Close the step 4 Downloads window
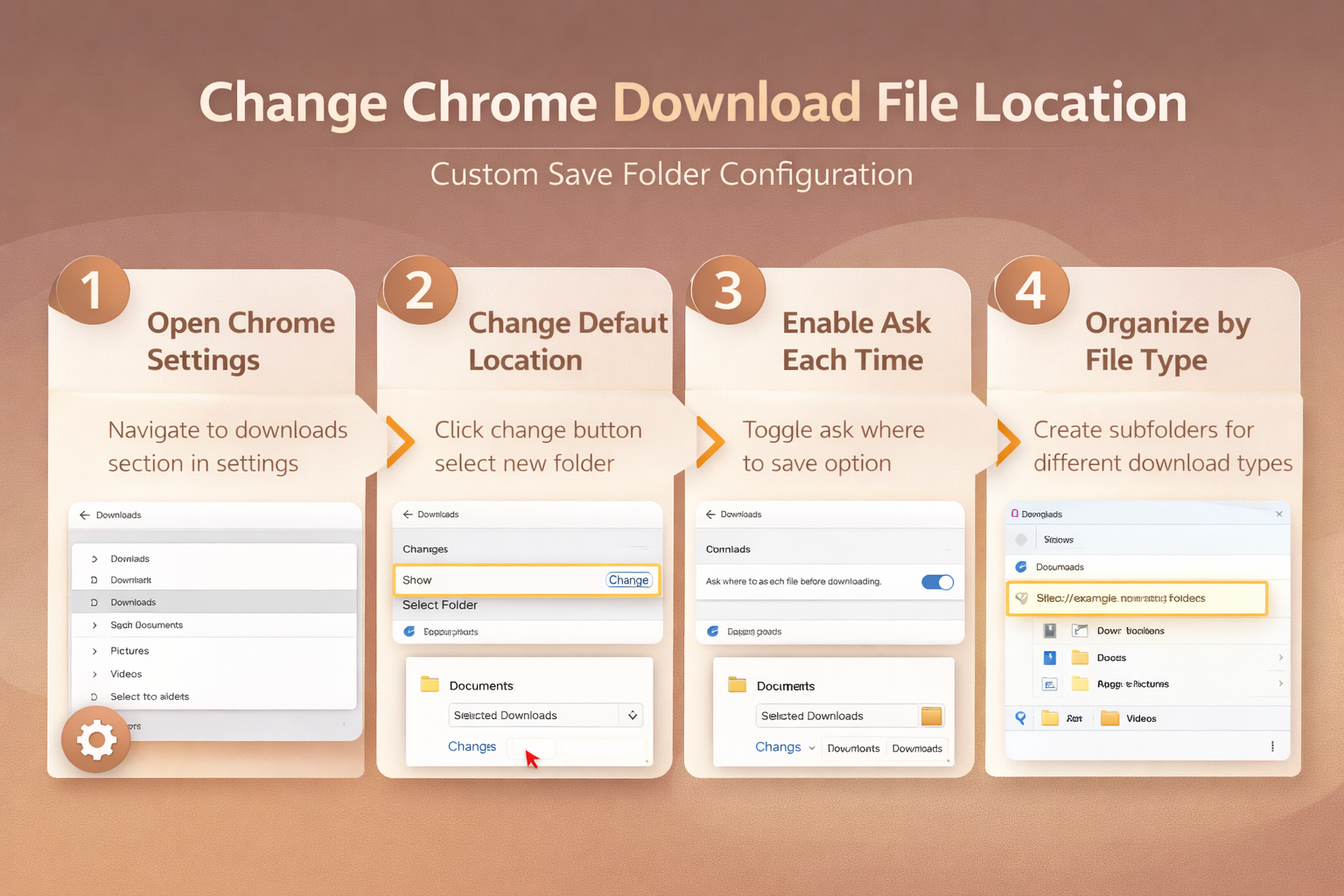 [x=1278, y=514]
